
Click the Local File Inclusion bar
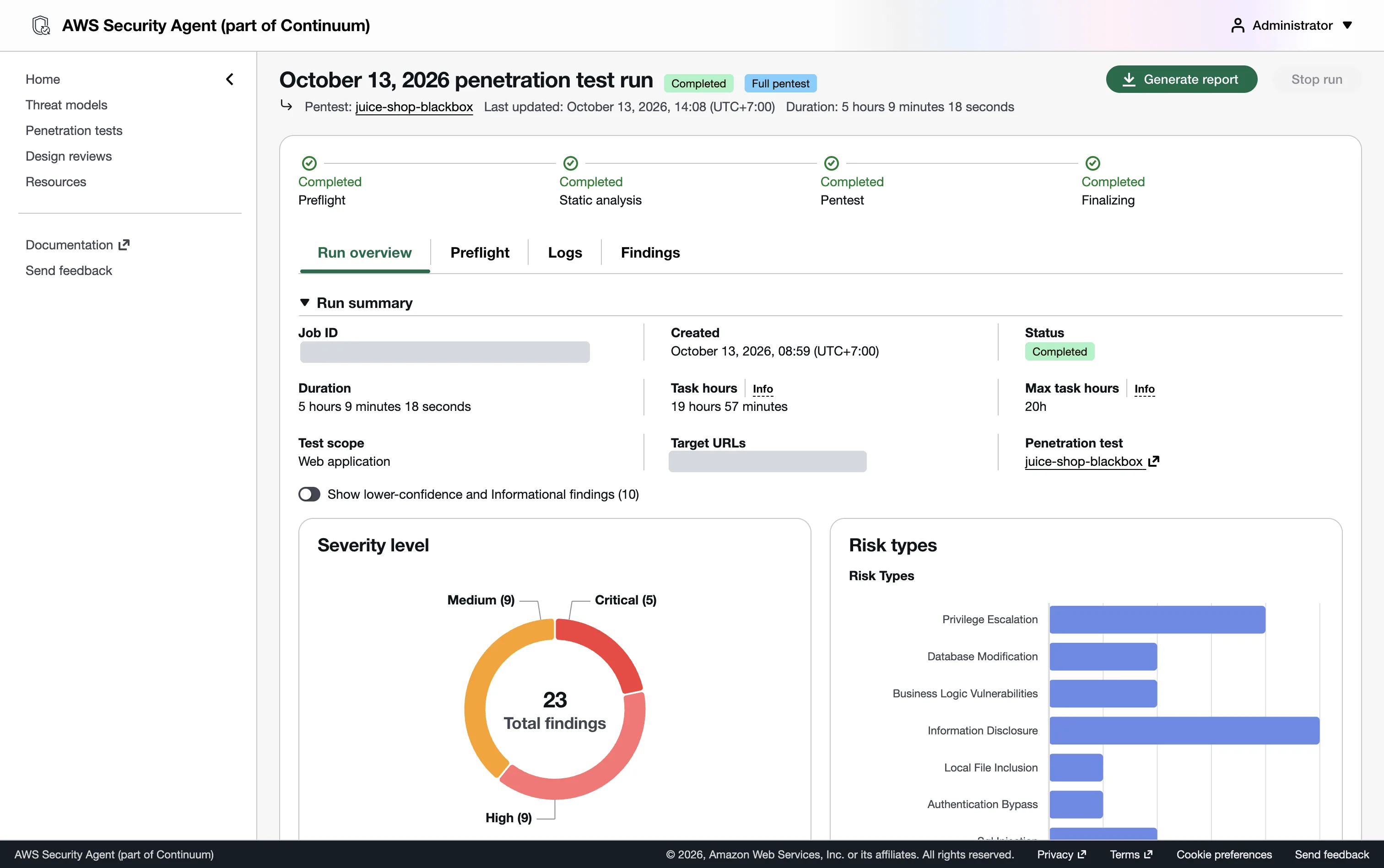point(1076,767)
